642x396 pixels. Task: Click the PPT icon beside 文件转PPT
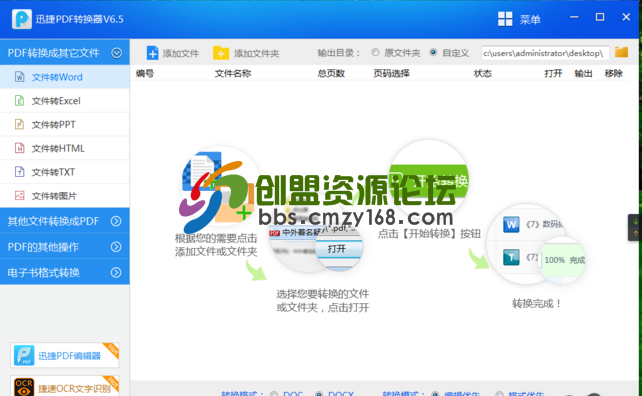coord(19,124)
